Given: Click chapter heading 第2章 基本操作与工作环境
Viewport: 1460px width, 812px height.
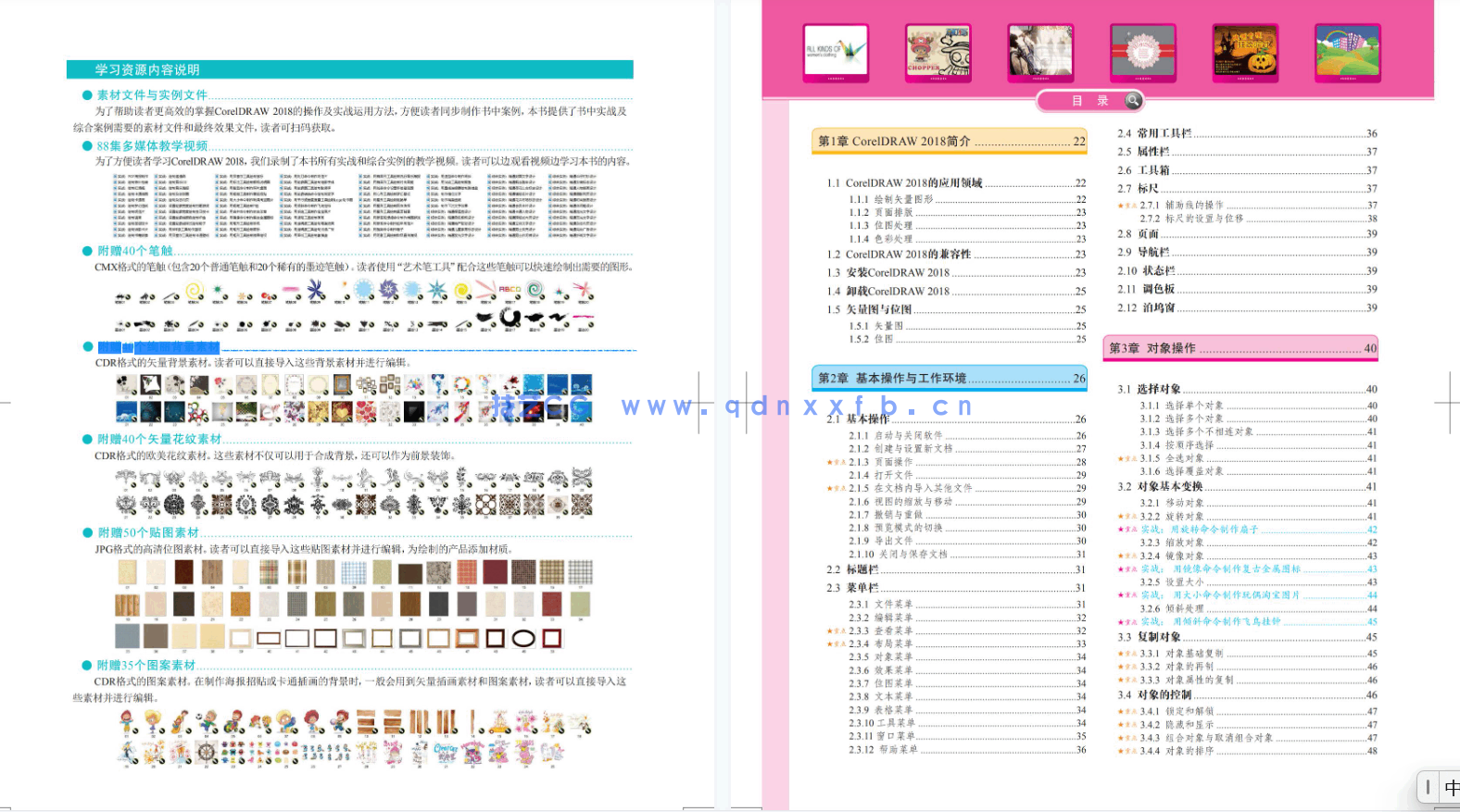Looking at the screenshot, I should point(950,378).
